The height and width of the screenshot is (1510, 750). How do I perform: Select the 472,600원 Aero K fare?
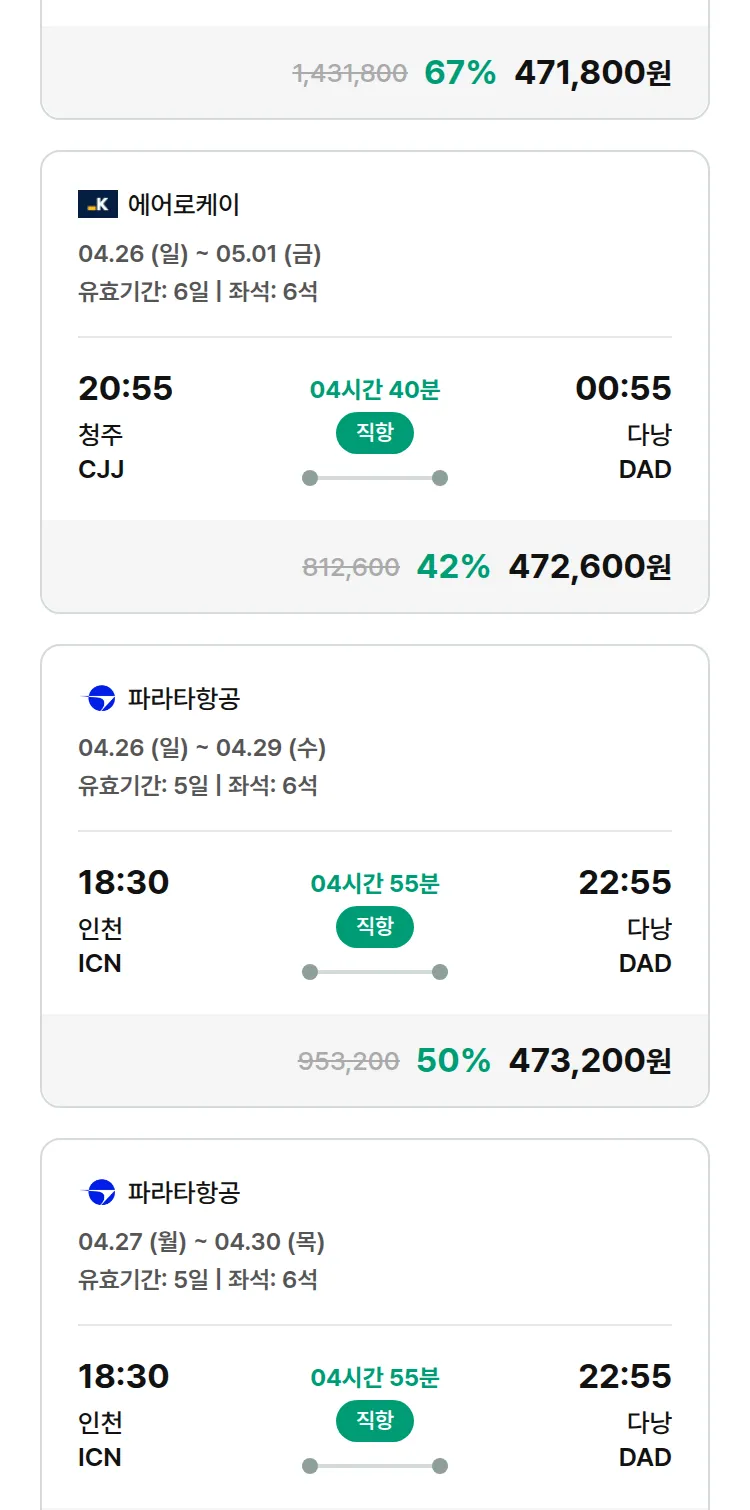point(589,567)
